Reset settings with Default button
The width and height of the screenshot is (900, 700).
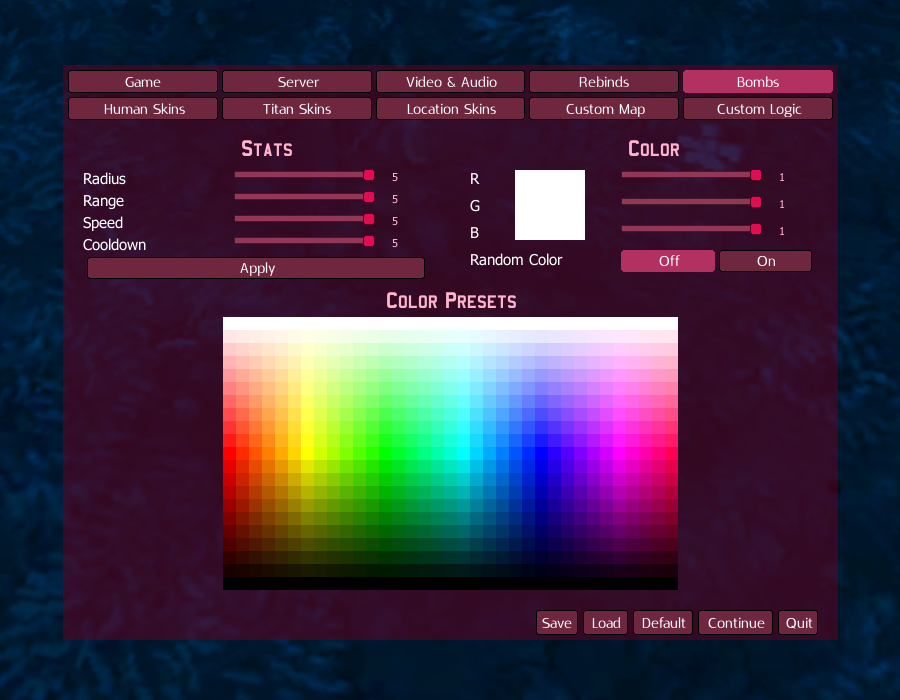(663, 623)
